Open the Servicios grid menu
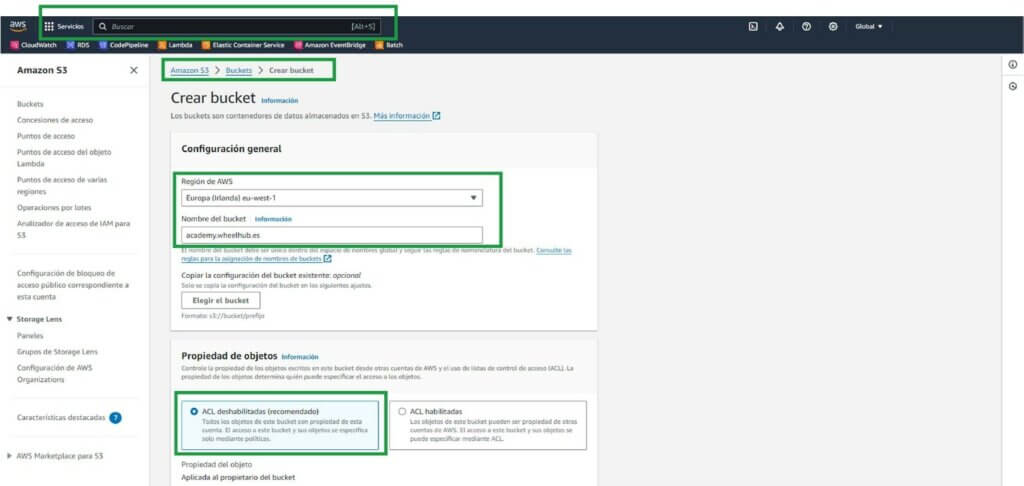This screenshot has width=1024, height=486. 64,26
